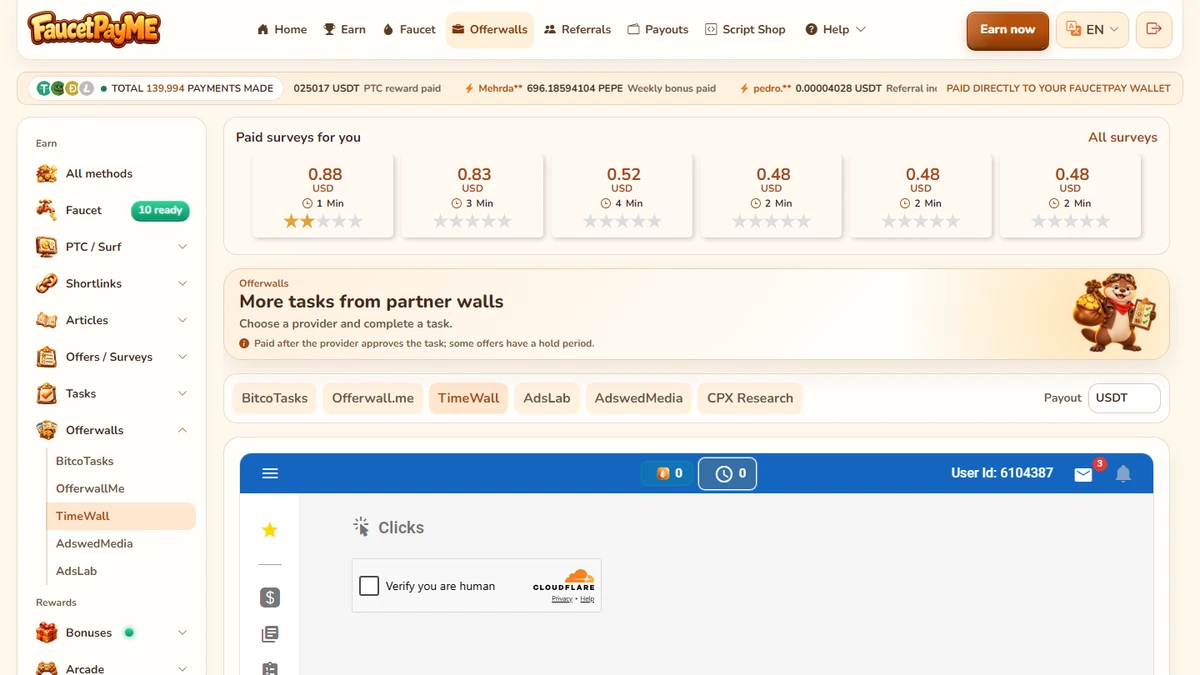Select the TimeWall provider tab
The image size is (1200, 675).
click(469, 398)
